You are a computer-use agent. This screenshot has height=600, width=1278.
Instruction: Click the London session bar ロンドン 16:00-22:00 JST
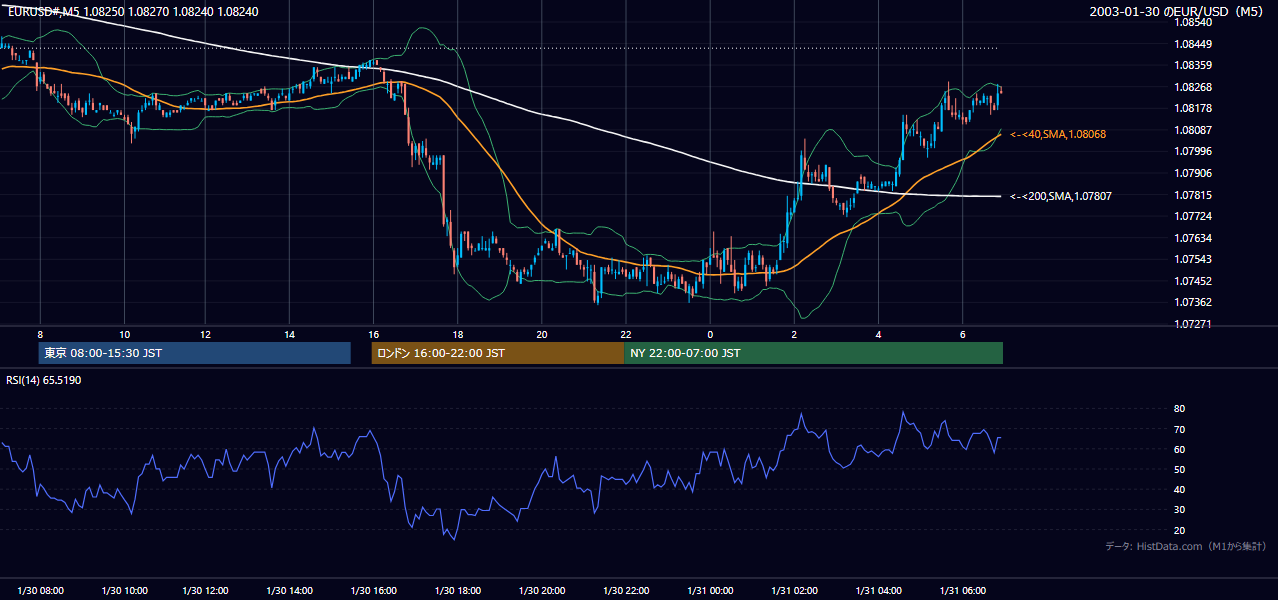click(497, 353)
